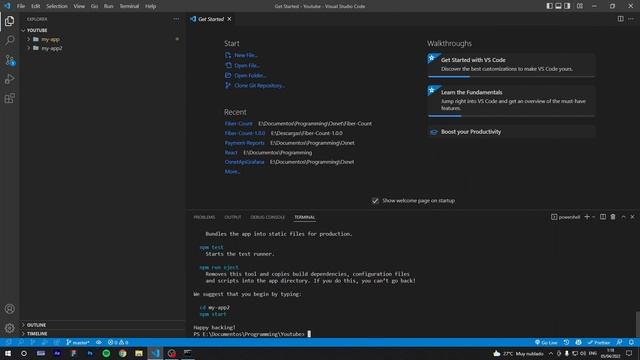Toggle the primary side bar visibility

[549, 6]
